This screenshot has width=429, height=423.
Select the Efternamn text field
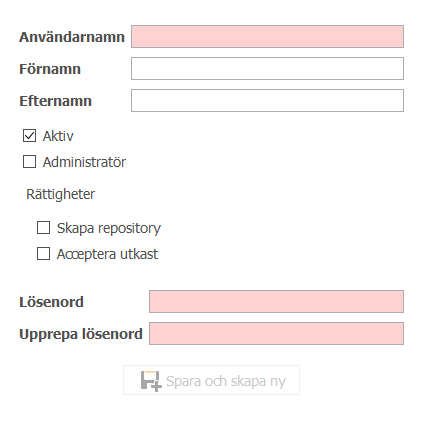(267, 100)
